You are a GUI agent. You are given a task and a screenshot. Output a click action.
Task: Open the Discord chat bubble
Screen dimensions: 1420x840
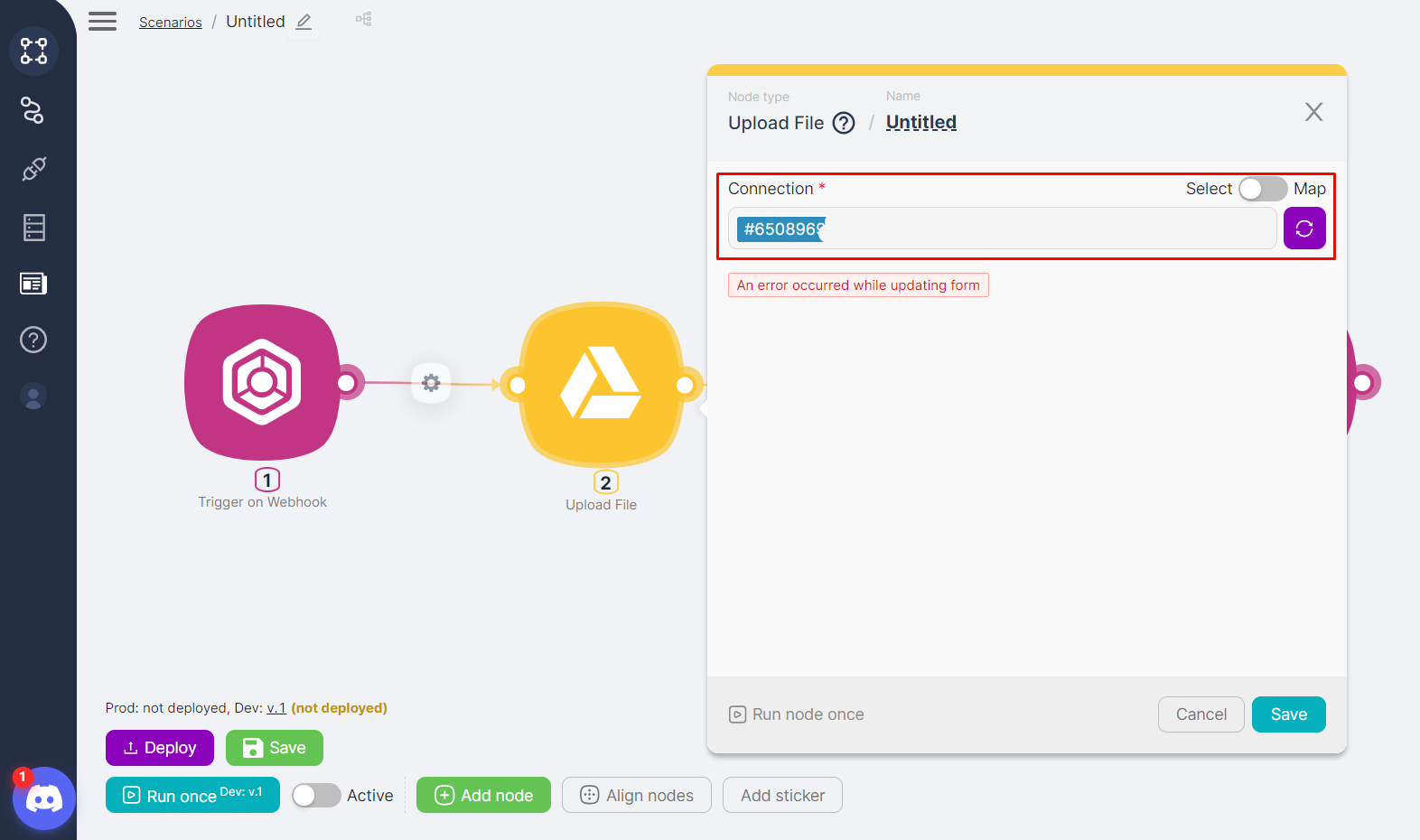(x=43, y=798)
